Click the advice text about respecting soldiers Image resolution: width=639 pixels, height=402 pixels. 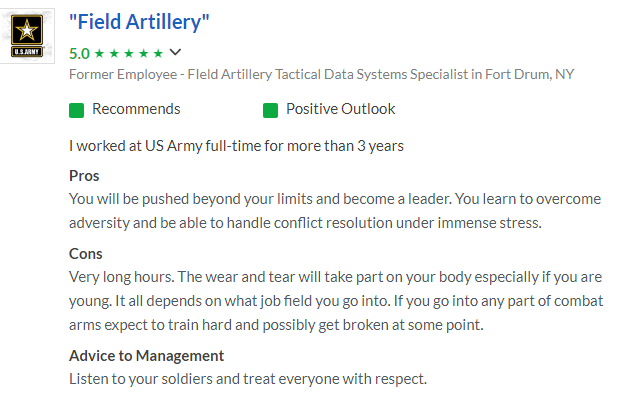coord(247,379)
